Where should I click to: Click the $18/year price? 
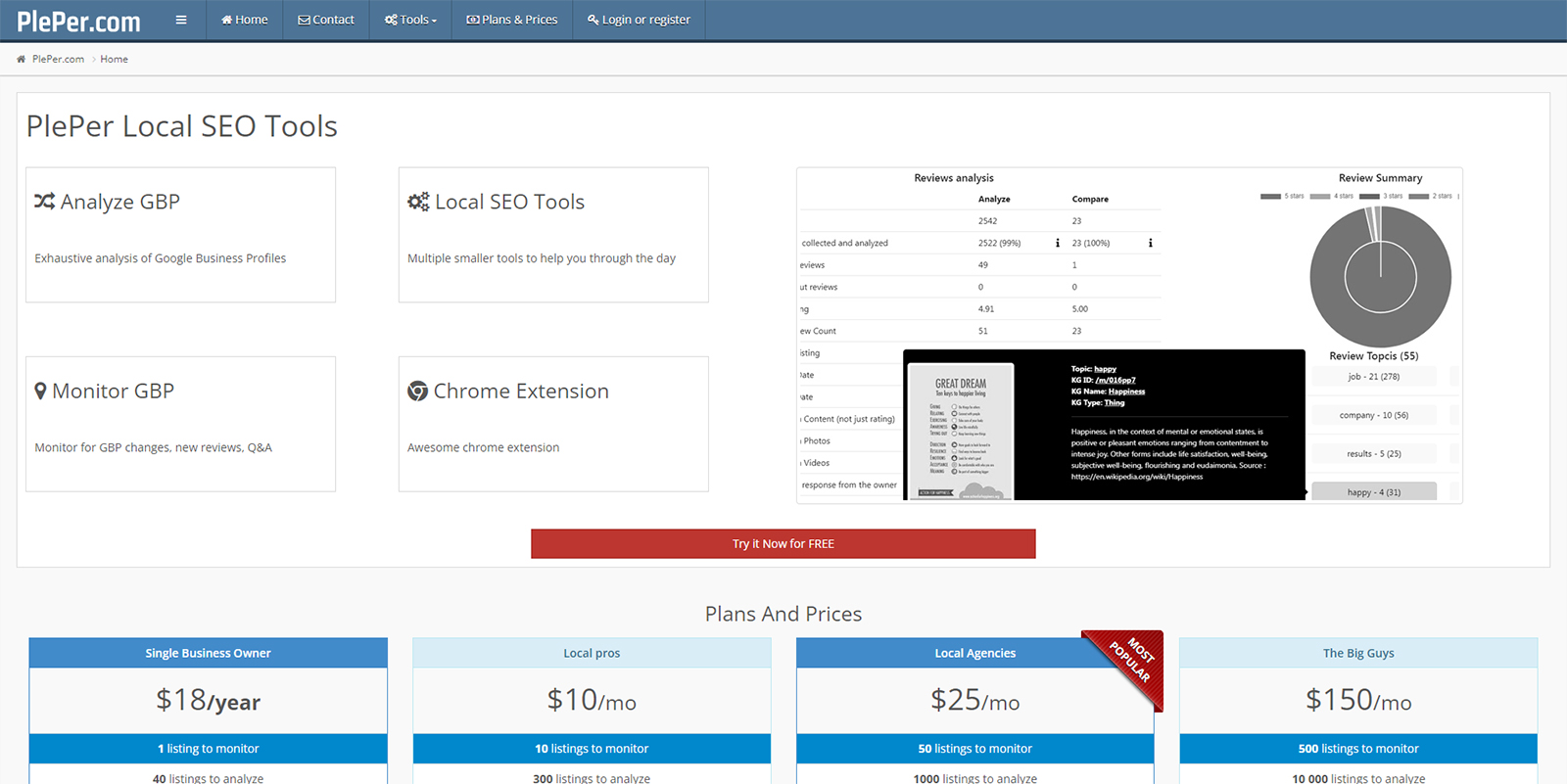[209, 700]
